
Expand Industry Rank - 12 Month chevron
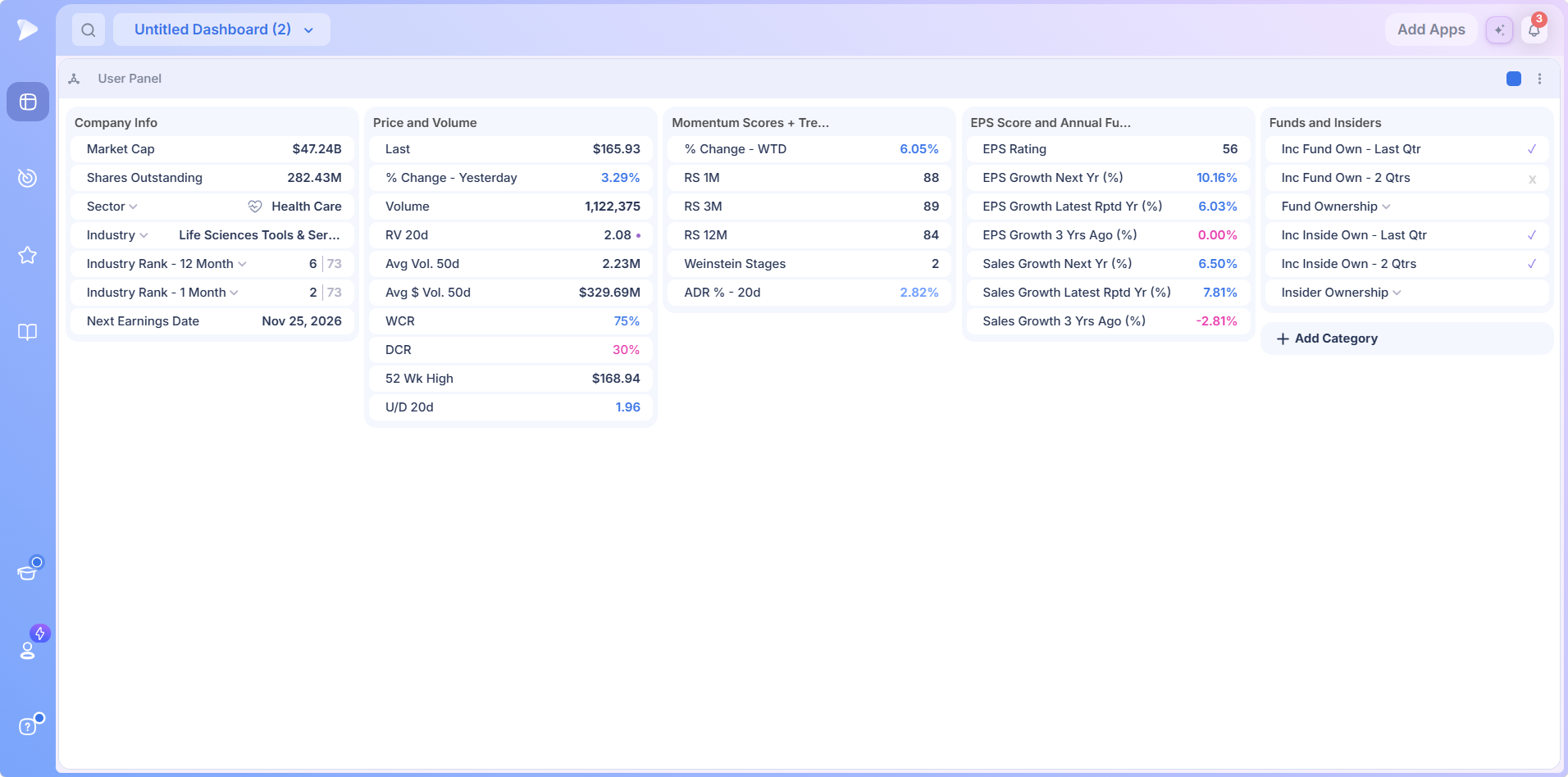click(x=242, y=264)
